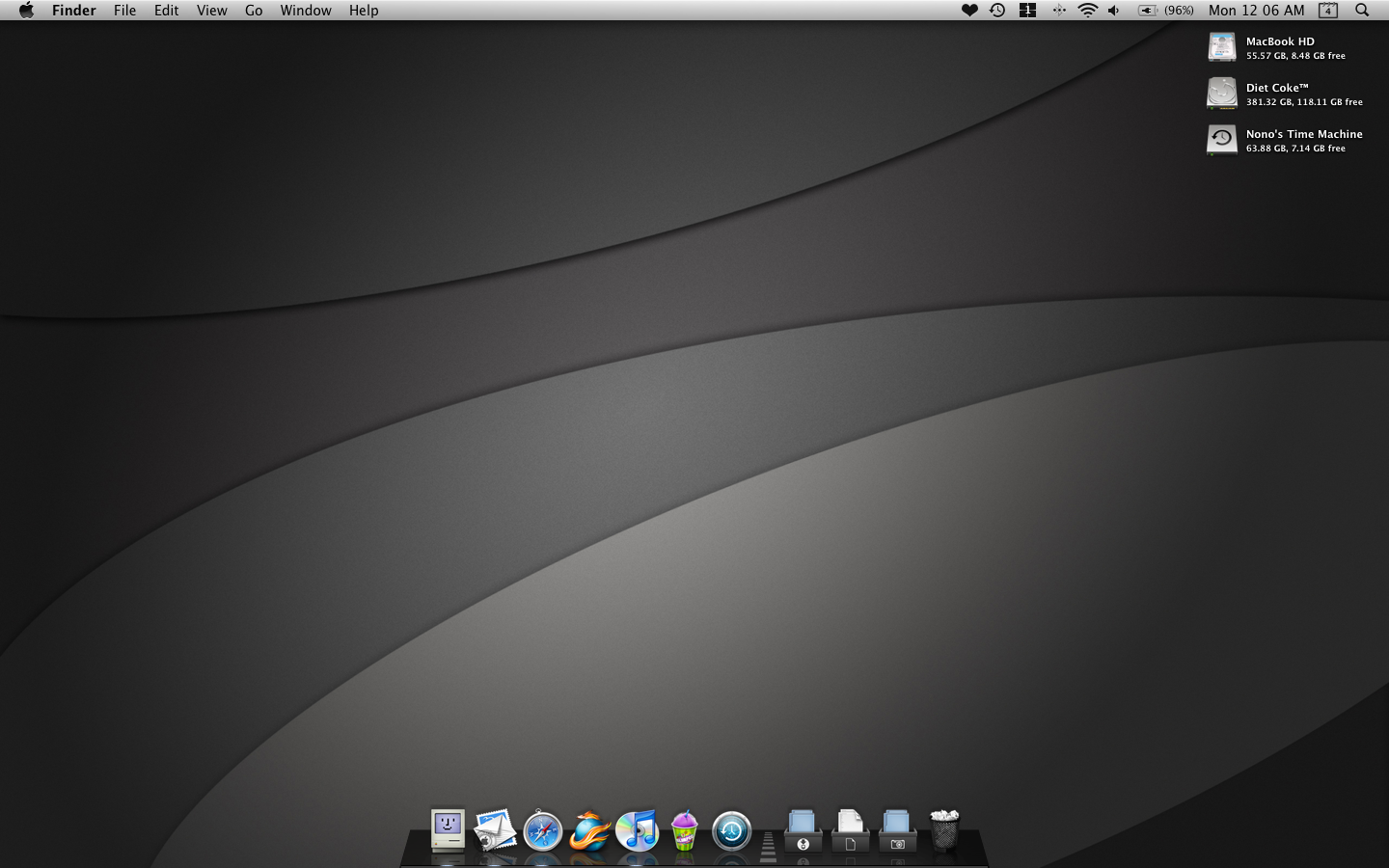Open Spotlight search magnifier
This screenshot has width=1389, height=868.
pos(1362,10)
